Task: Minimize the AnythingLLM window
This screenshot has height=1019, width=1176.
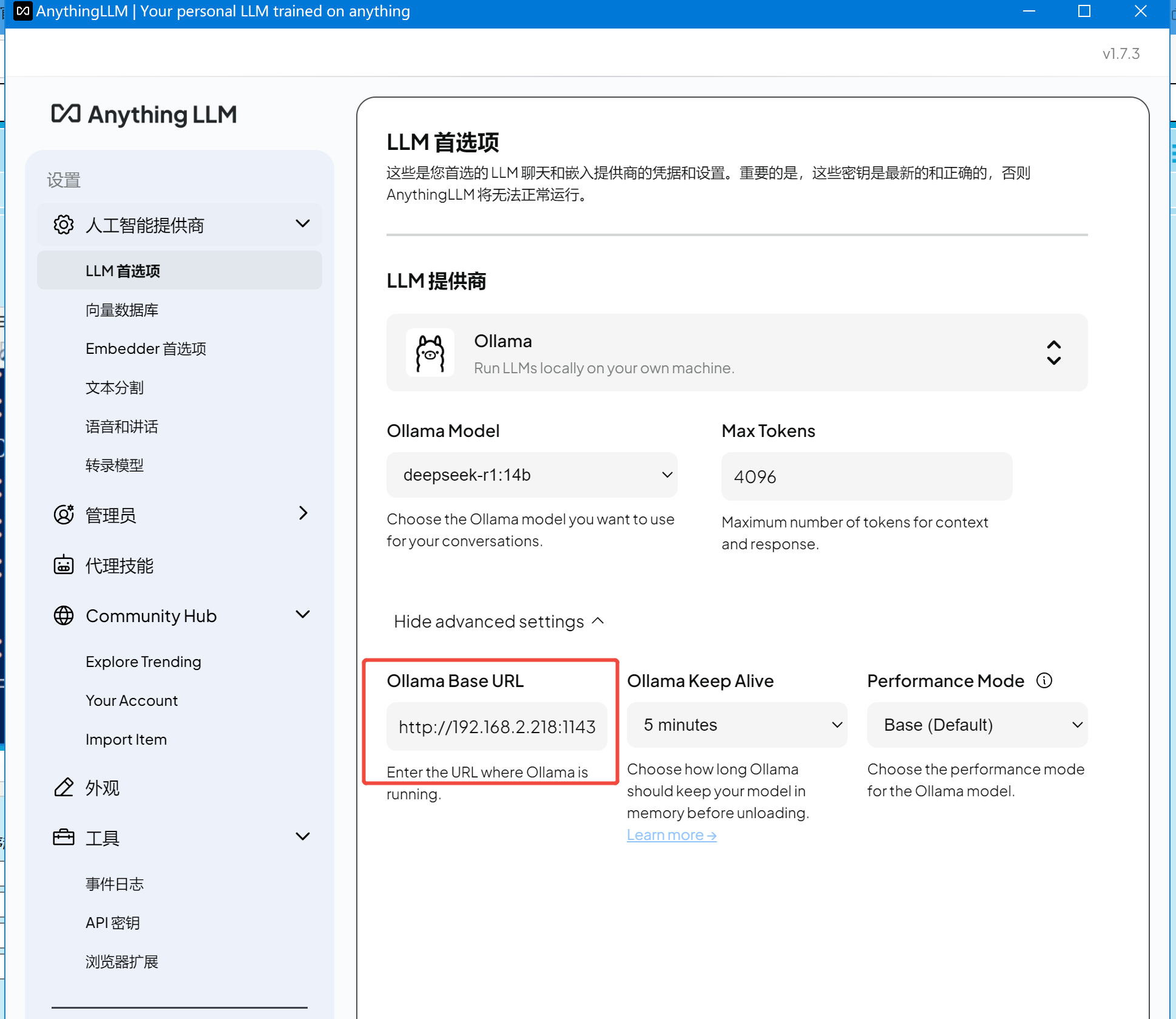Action: [x=1029, y=11]
